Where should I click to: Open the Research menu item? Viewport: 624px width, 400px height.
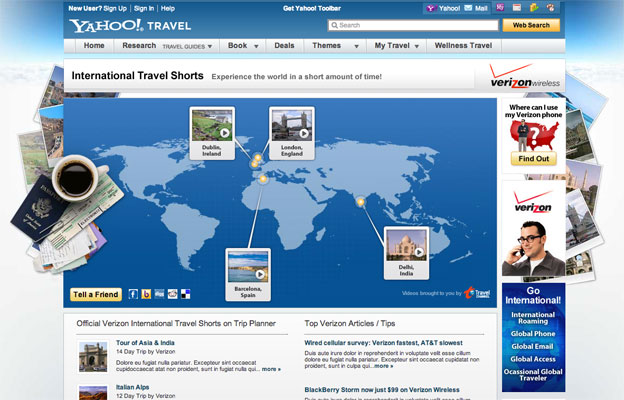point(139,45)
